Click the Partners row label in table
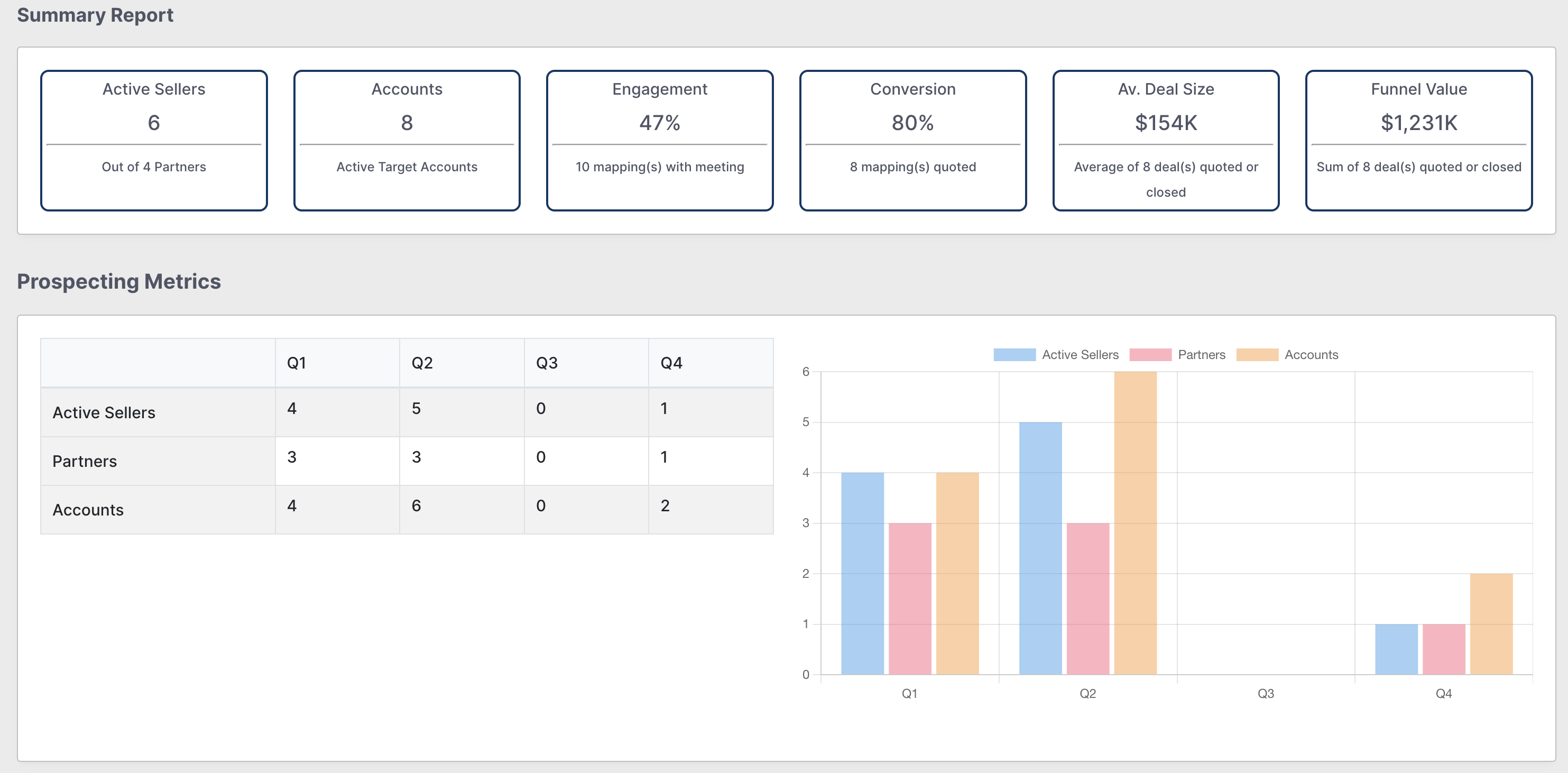 click(85, 462)
